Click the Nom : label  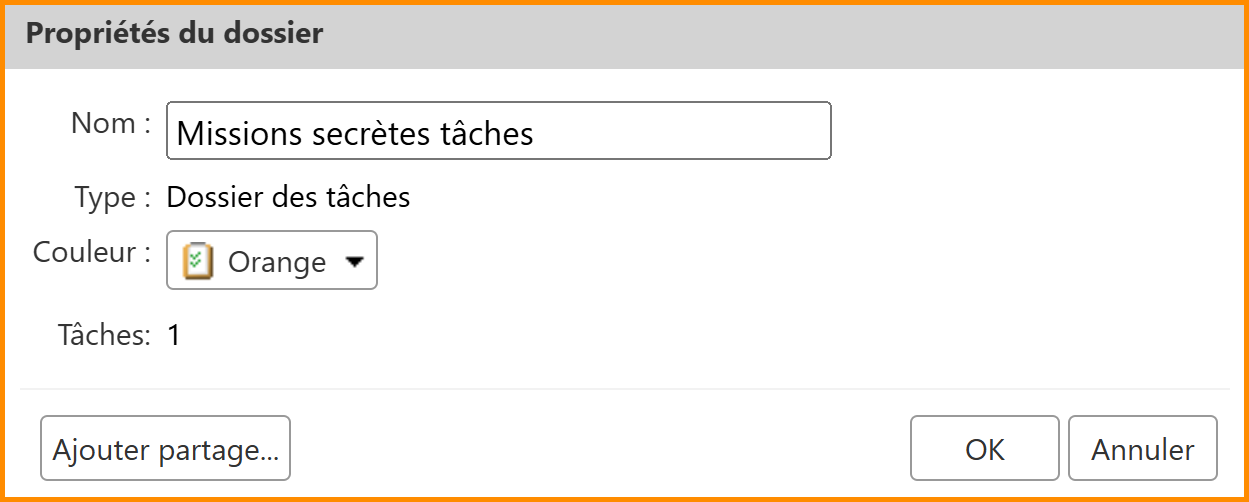point(110,124)
